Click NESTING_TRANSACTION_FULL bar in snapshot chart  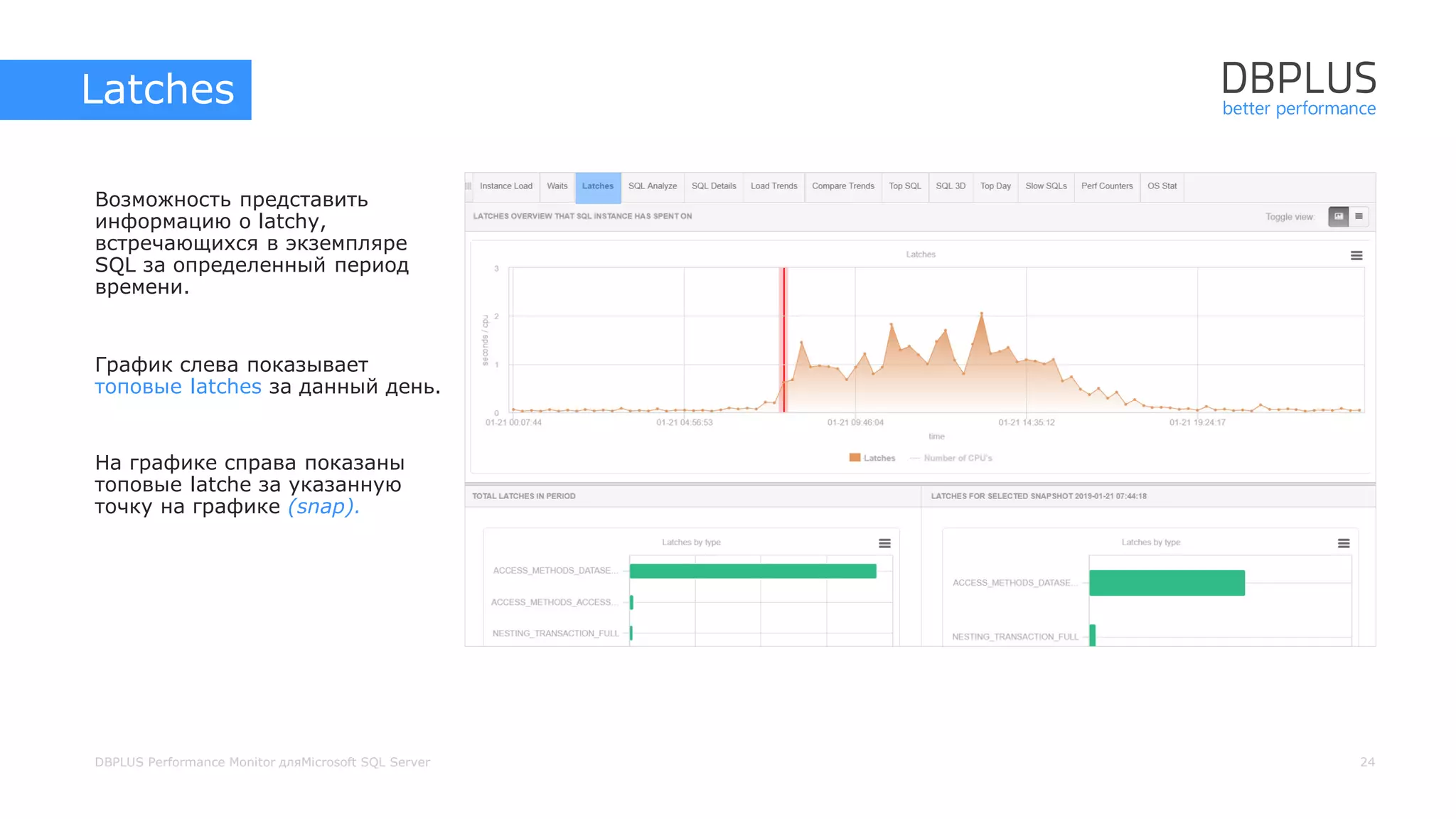[x=1093, y=636]
